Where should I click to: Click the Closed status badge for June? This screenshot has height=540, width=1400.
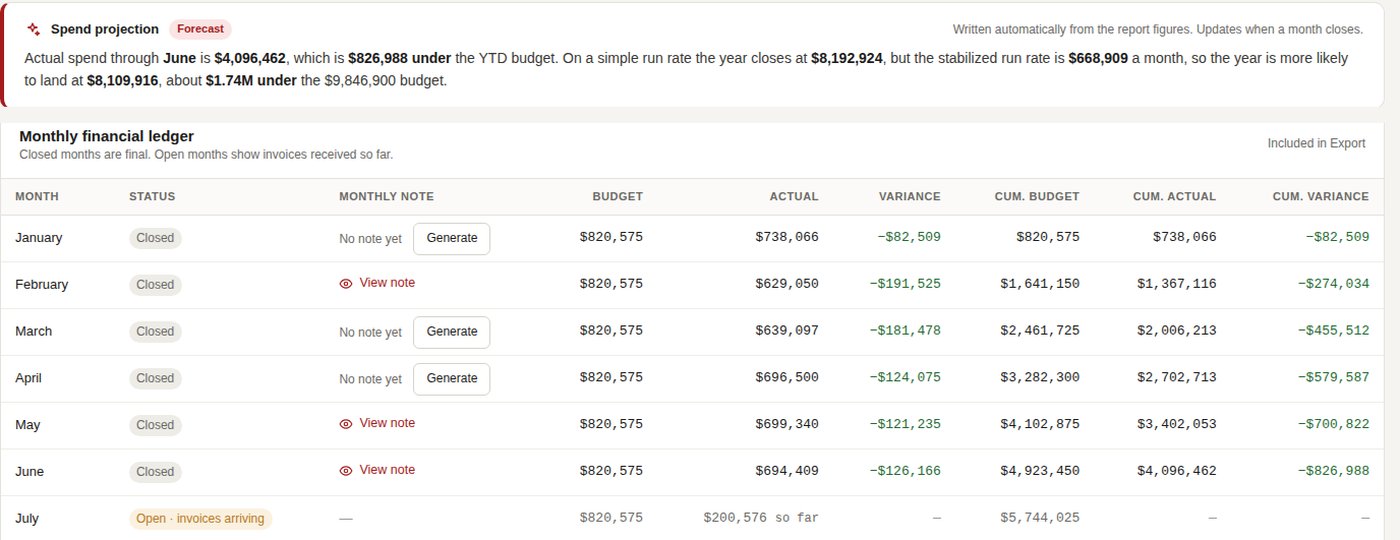pyautogui.click(x=155, y=471)
